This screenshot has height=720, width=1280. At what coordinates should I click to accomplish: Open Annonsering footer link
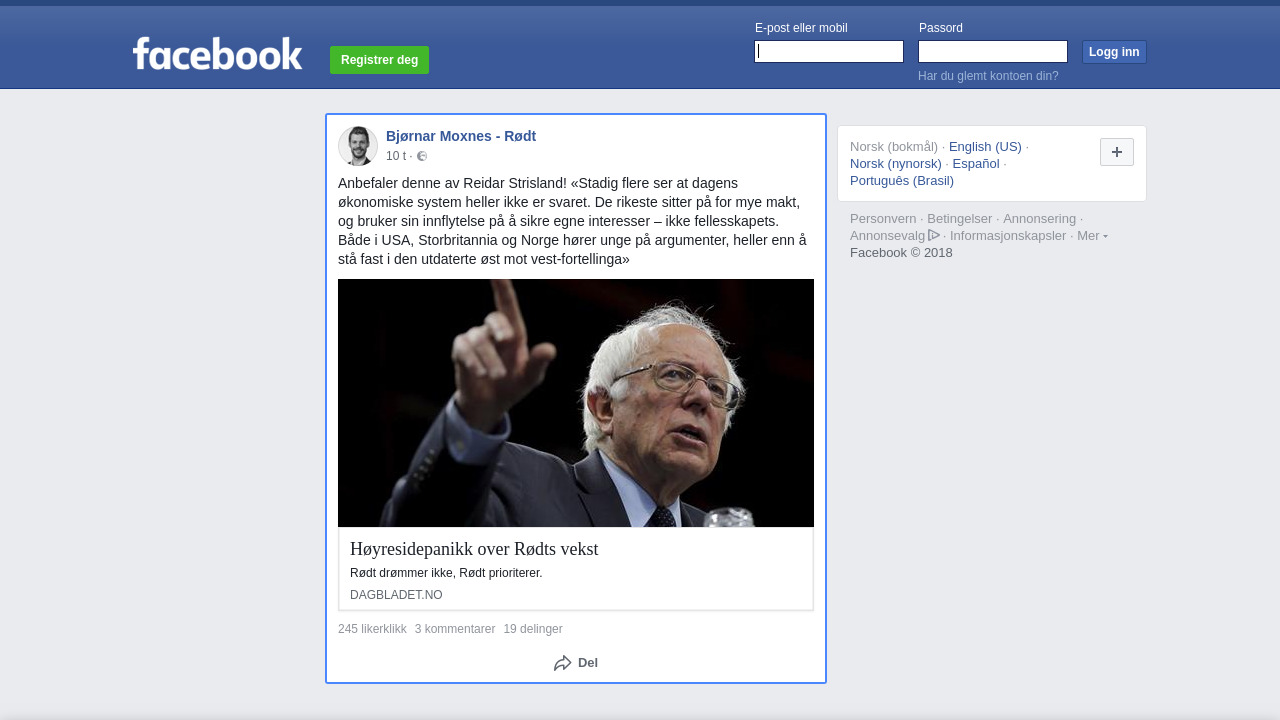pos(1040,219)
